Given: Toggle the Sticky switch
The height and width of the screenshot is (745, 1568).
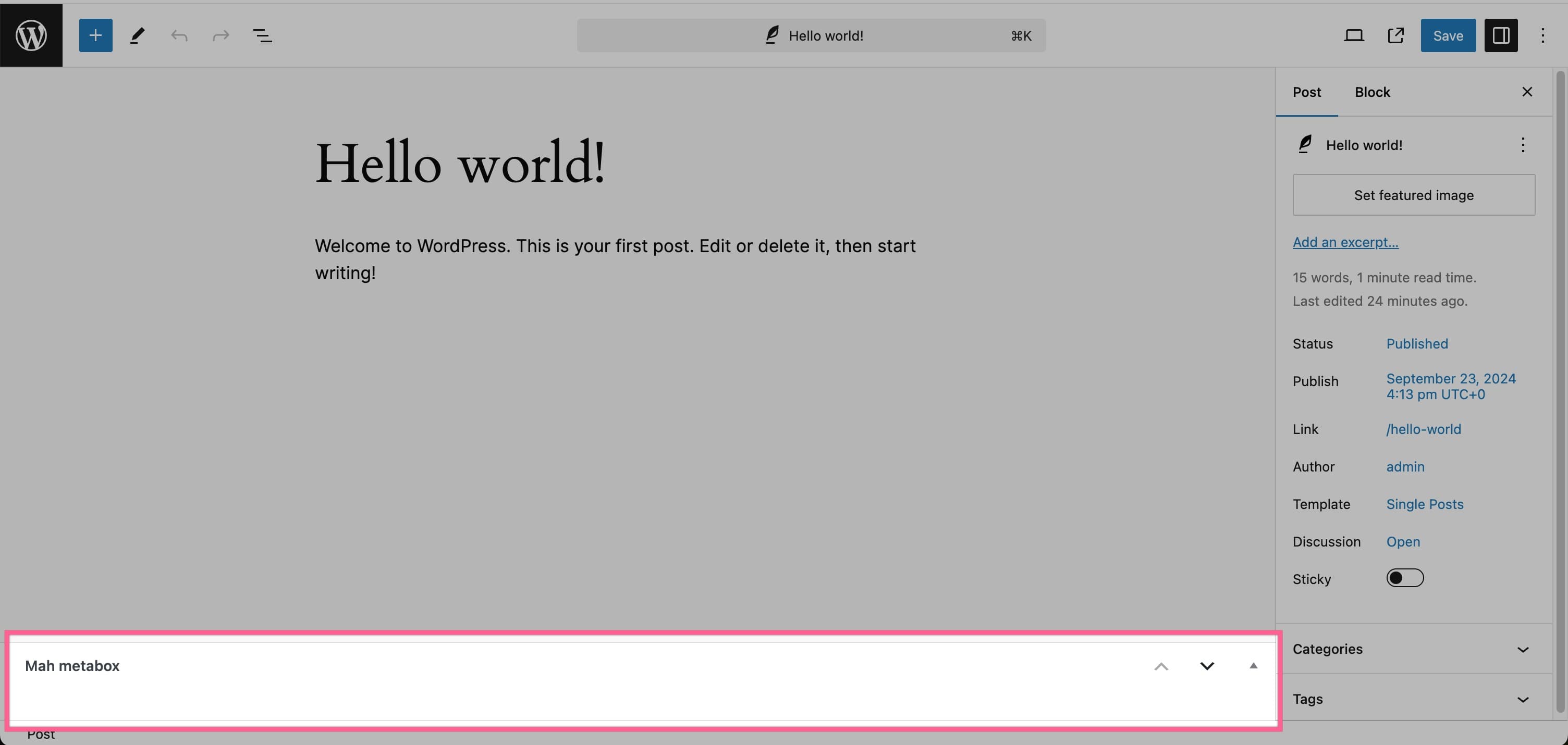Looking at the screenshot, I should pyautogui.click(x=1404, y=578).
